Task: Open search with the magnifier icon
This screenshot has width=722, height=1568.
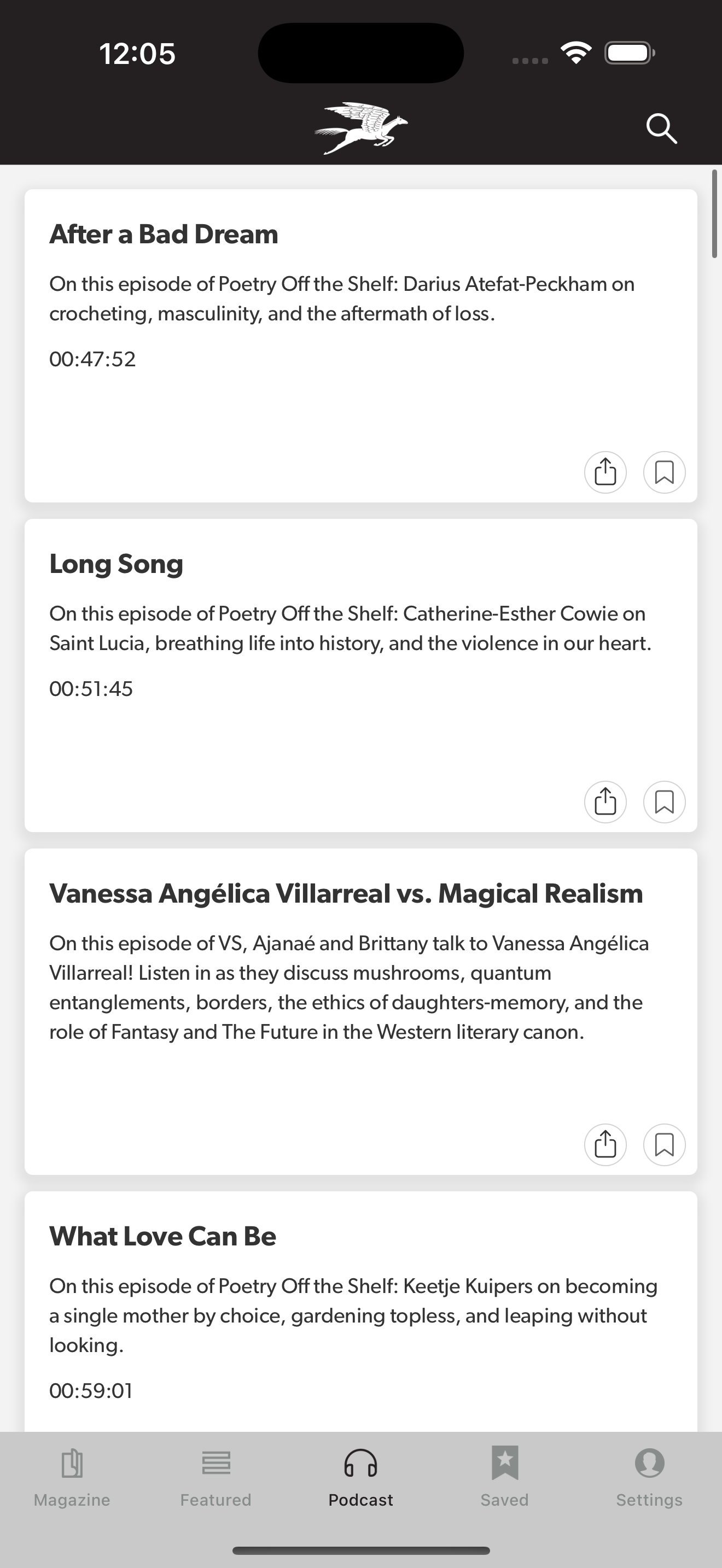Action: (x=662, y=128)
